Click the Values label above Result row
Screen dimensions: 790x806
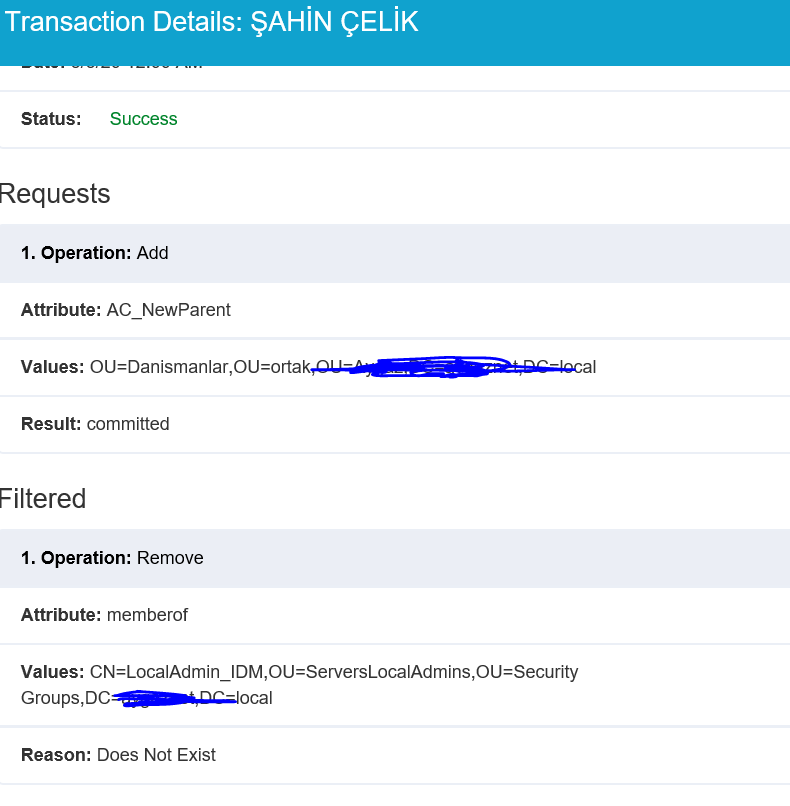click(52, 367)
